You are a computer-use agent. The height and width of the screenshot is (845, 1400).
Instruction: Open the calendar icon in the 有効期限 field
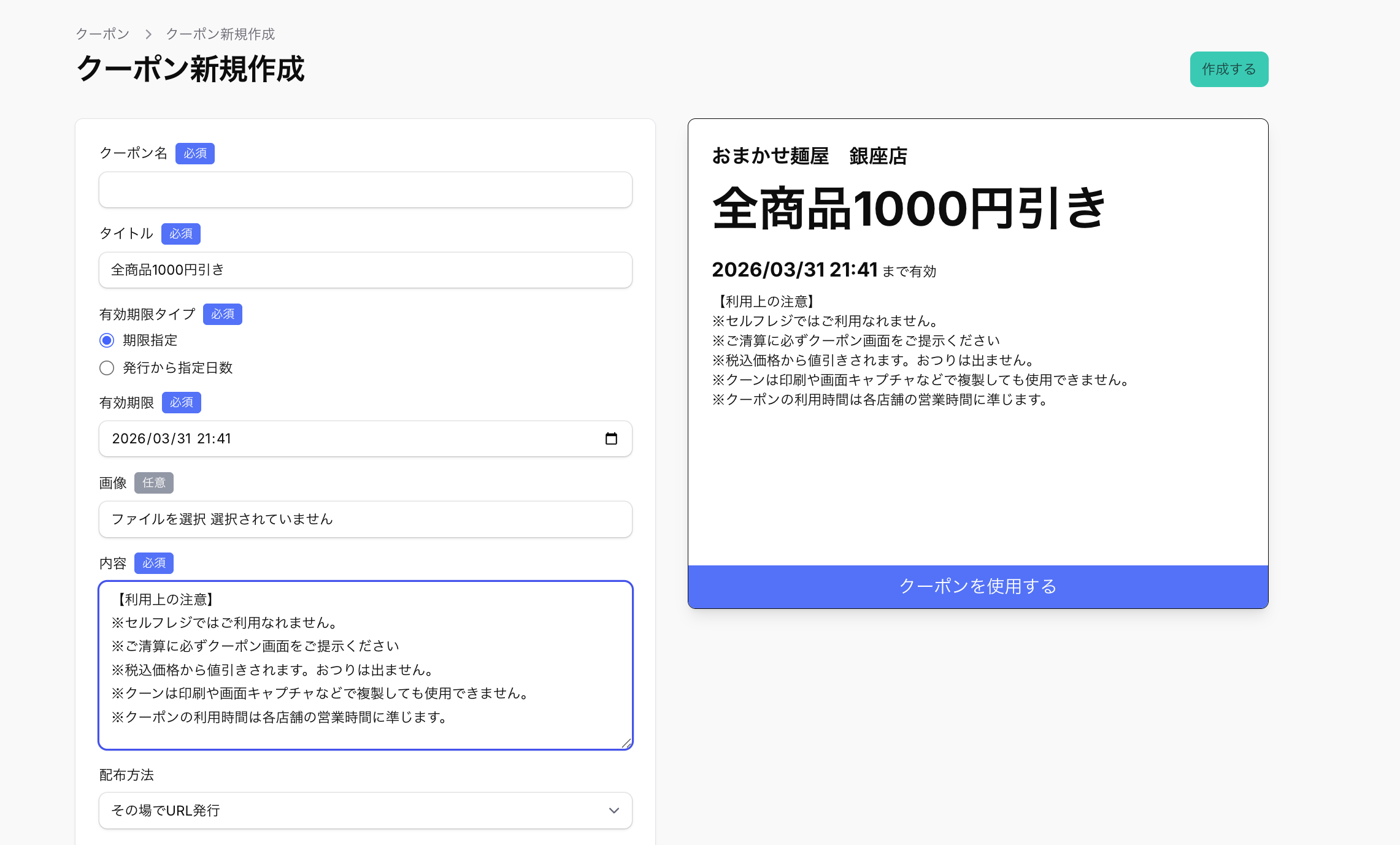pyautogui.click(x=611, y=438)
